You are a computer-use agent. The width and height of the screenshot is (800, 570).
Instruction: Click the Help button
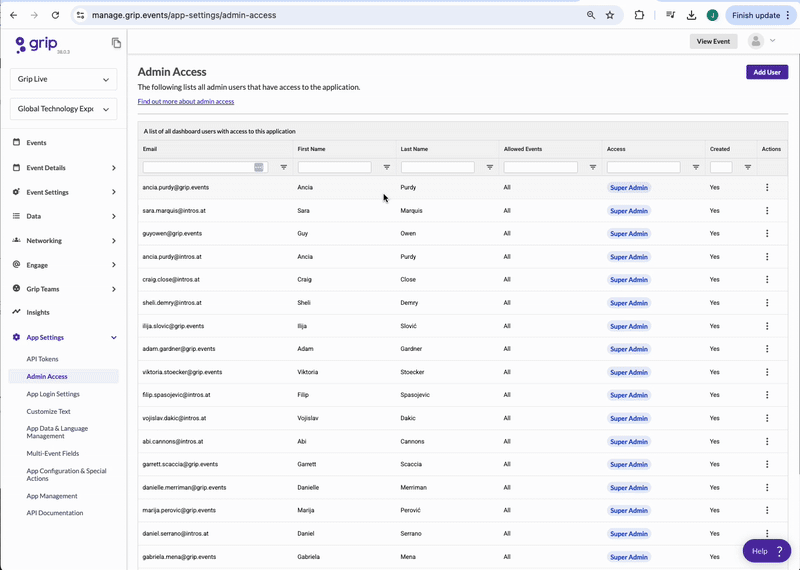pyautogui.click(x=767, y=551)
